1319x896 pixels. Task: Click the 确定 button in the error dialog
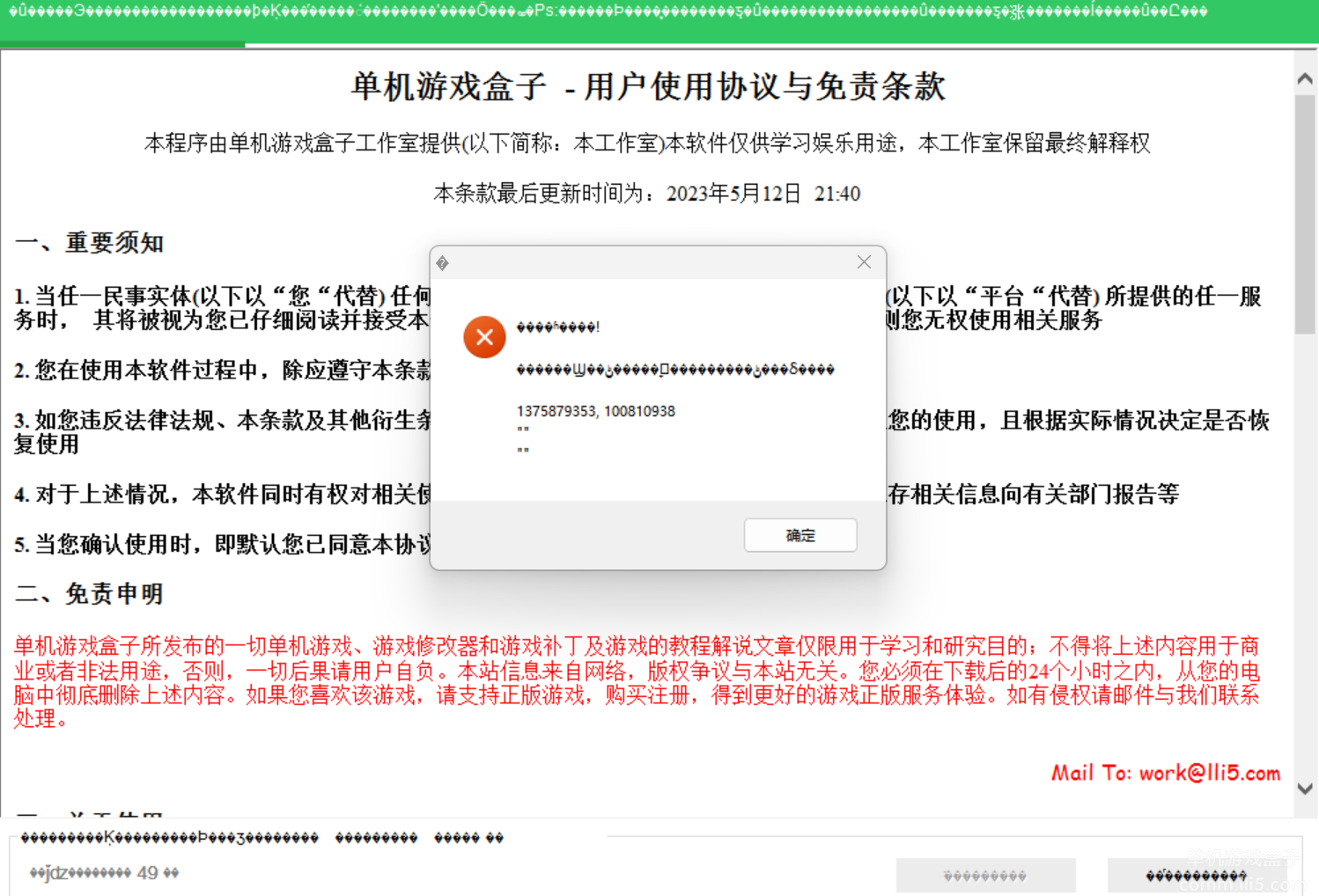(x=800, y=535)
